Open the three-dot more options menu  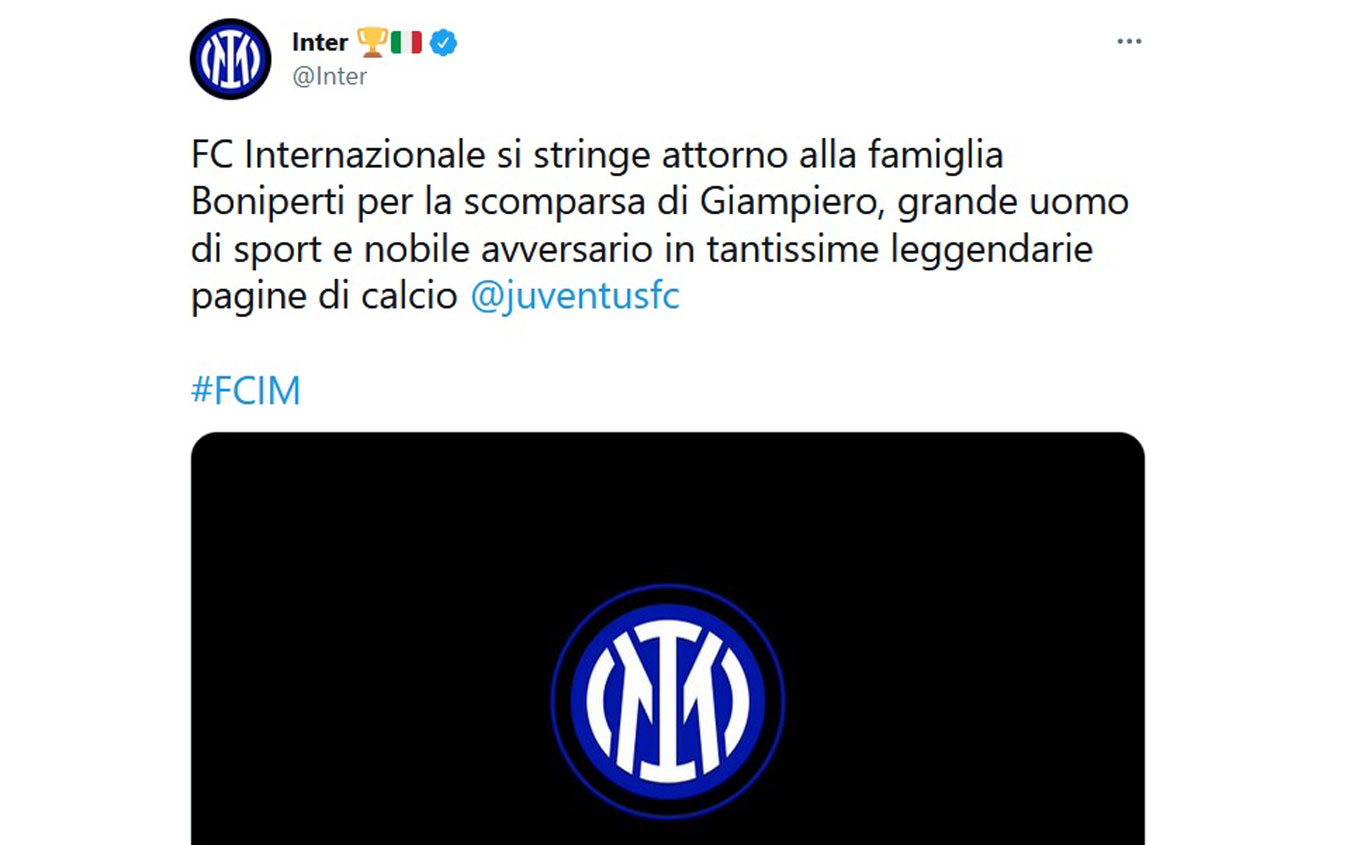click(1129, 42)
